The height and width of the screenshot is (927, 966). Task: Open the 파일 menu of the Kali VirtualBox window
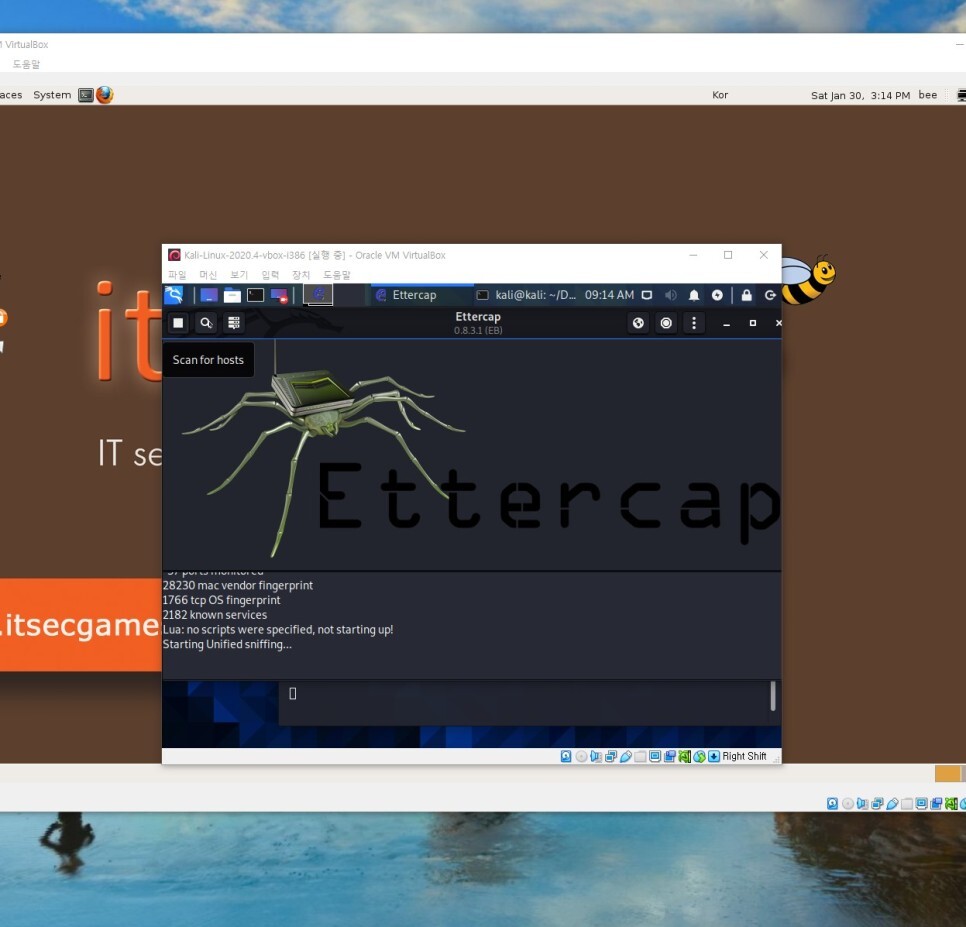pyautogui.click(x=177, y=275)
